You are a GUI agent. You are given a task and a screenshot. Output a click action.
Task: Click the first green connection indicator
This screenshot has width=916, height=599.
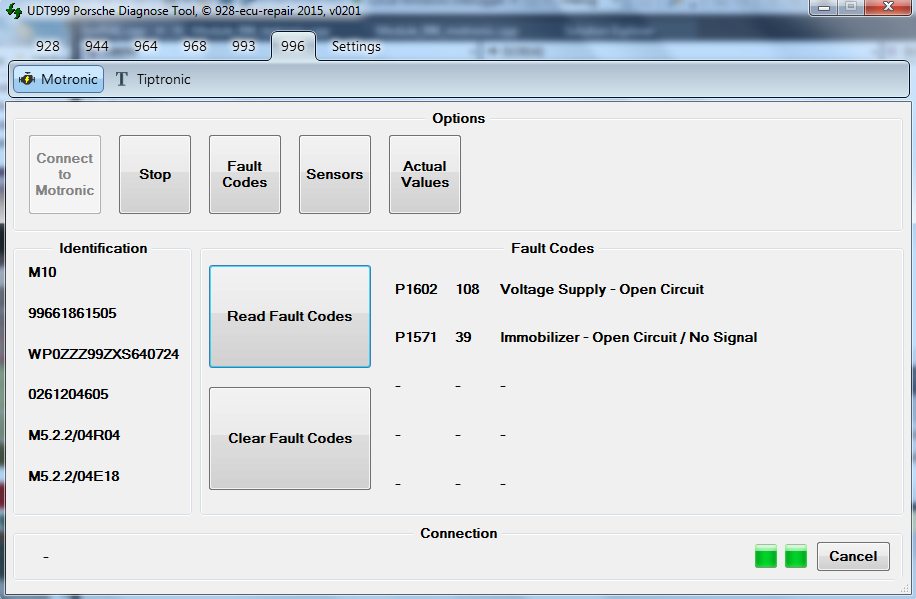[766, 556]
